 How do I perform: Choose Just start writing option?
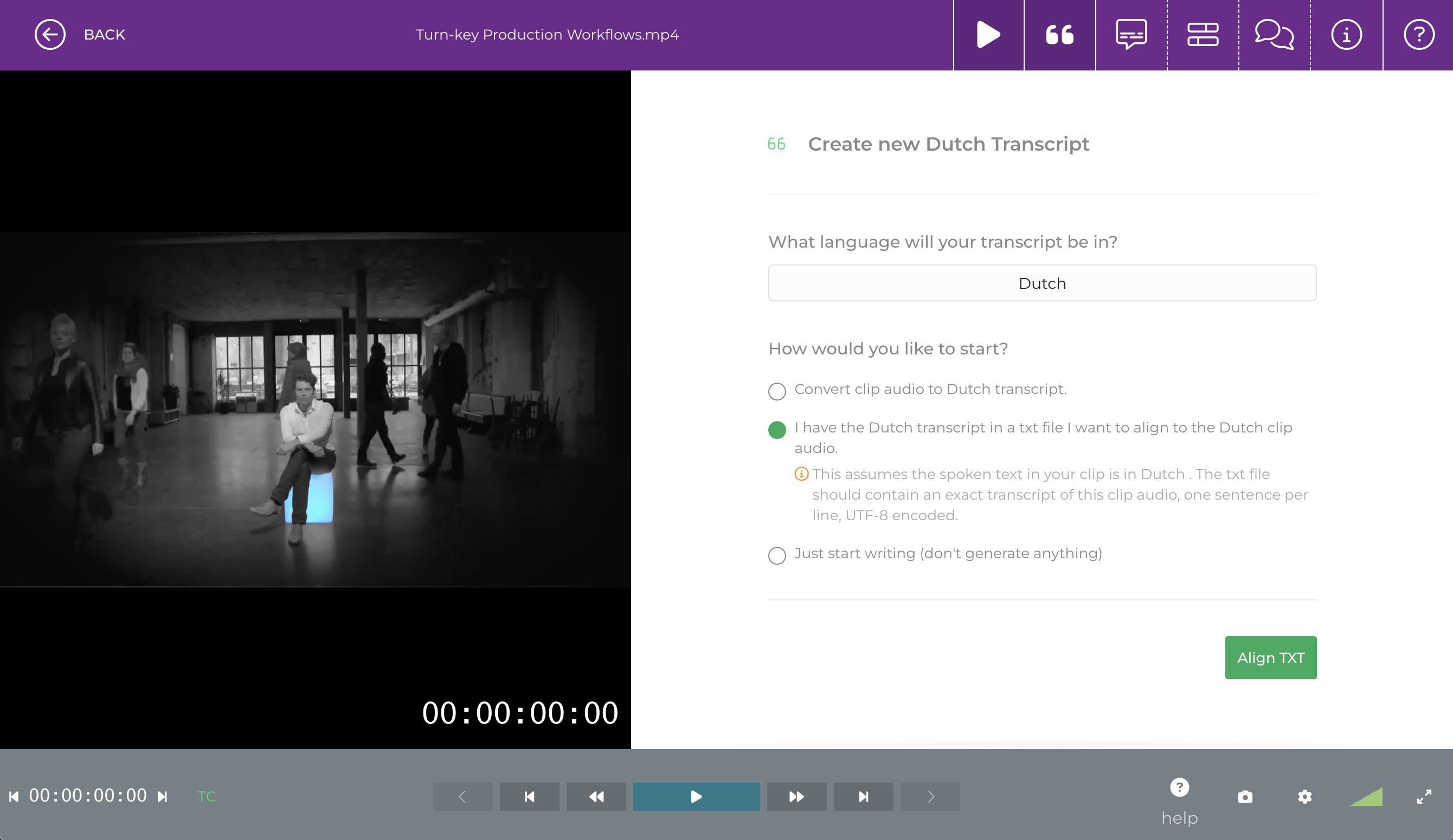[x=777, y=555]
